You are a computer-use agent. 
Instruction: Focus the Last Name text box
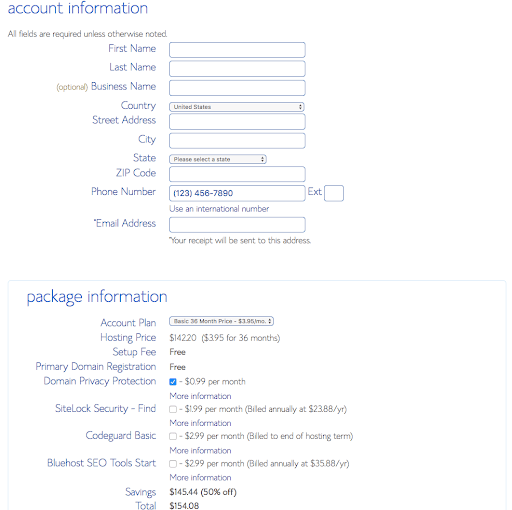(x=237, y=69)
